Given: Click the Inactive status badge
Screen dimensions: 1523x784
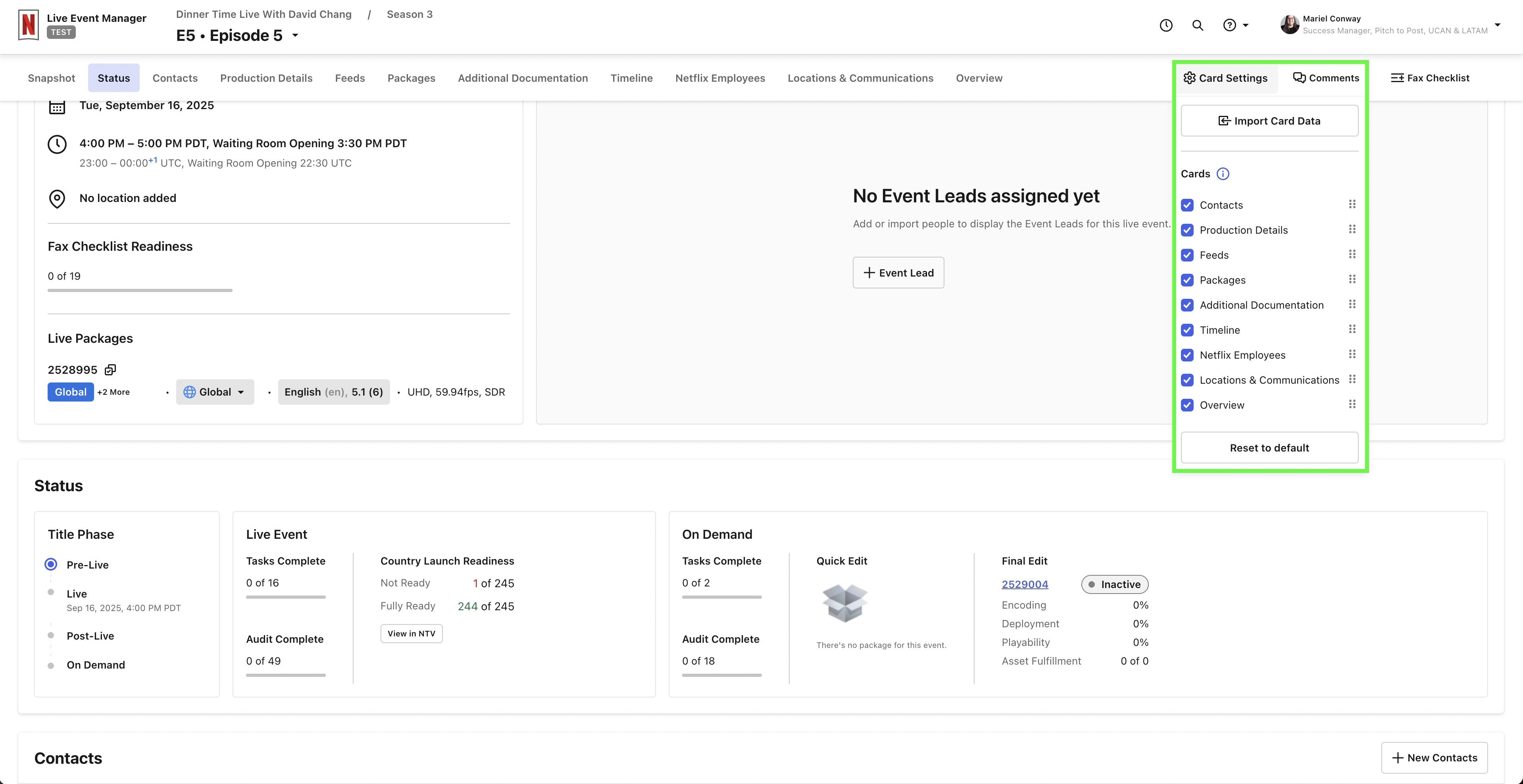Looking at the screenshot, I should tap(1115, 584).
